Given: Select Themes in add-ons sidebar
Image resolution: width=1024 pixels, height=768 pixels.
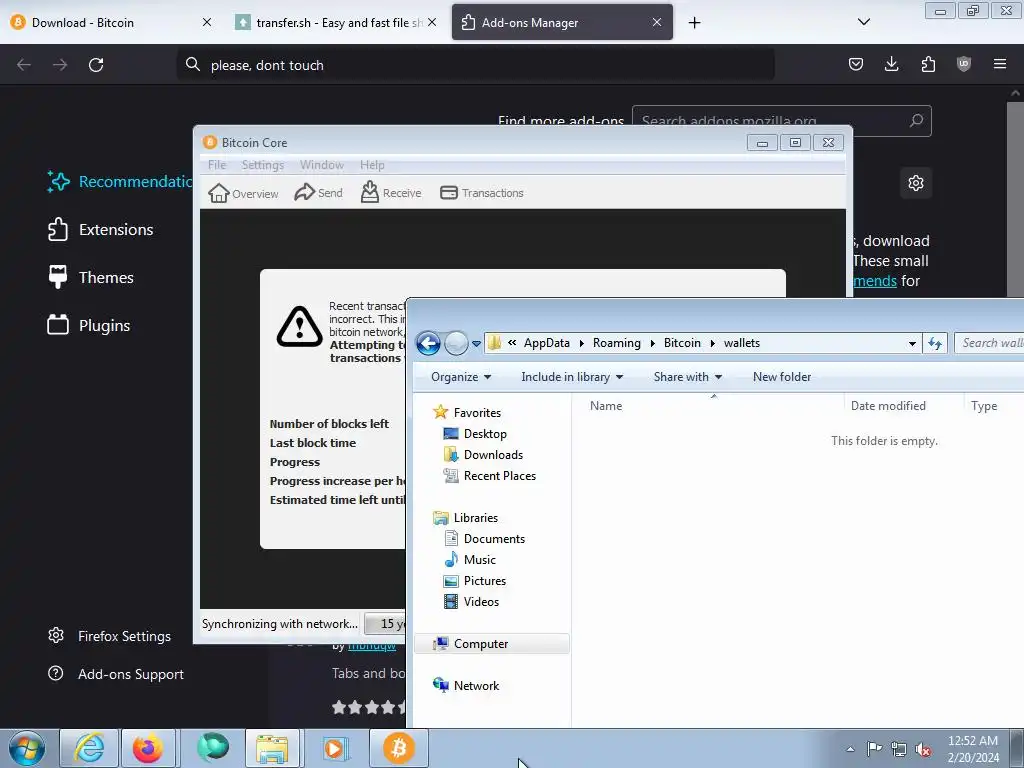Looking at the screenshot, I should click(91, 278).
